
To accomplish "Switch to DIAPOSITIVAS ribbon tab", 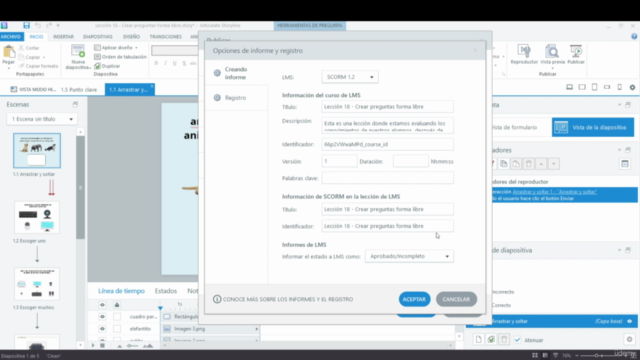I will point(98,36).
